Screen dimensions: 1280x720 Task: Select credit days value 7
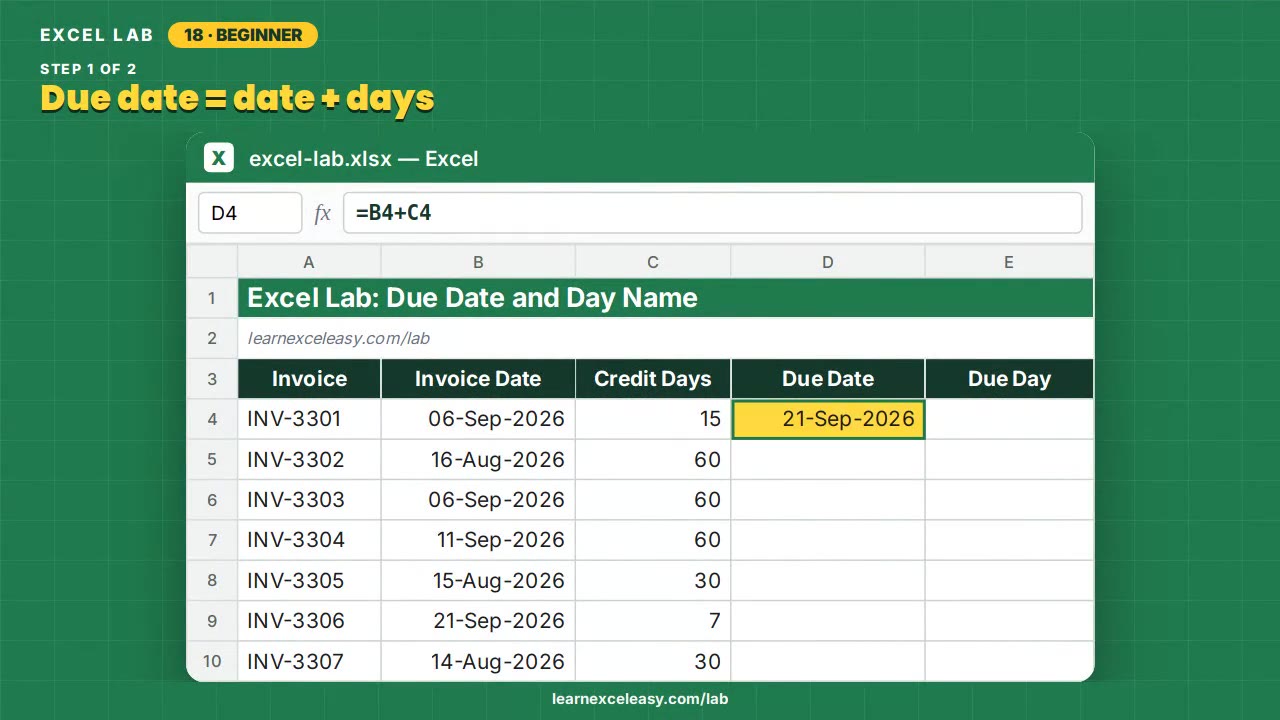[x=653, y=621]
